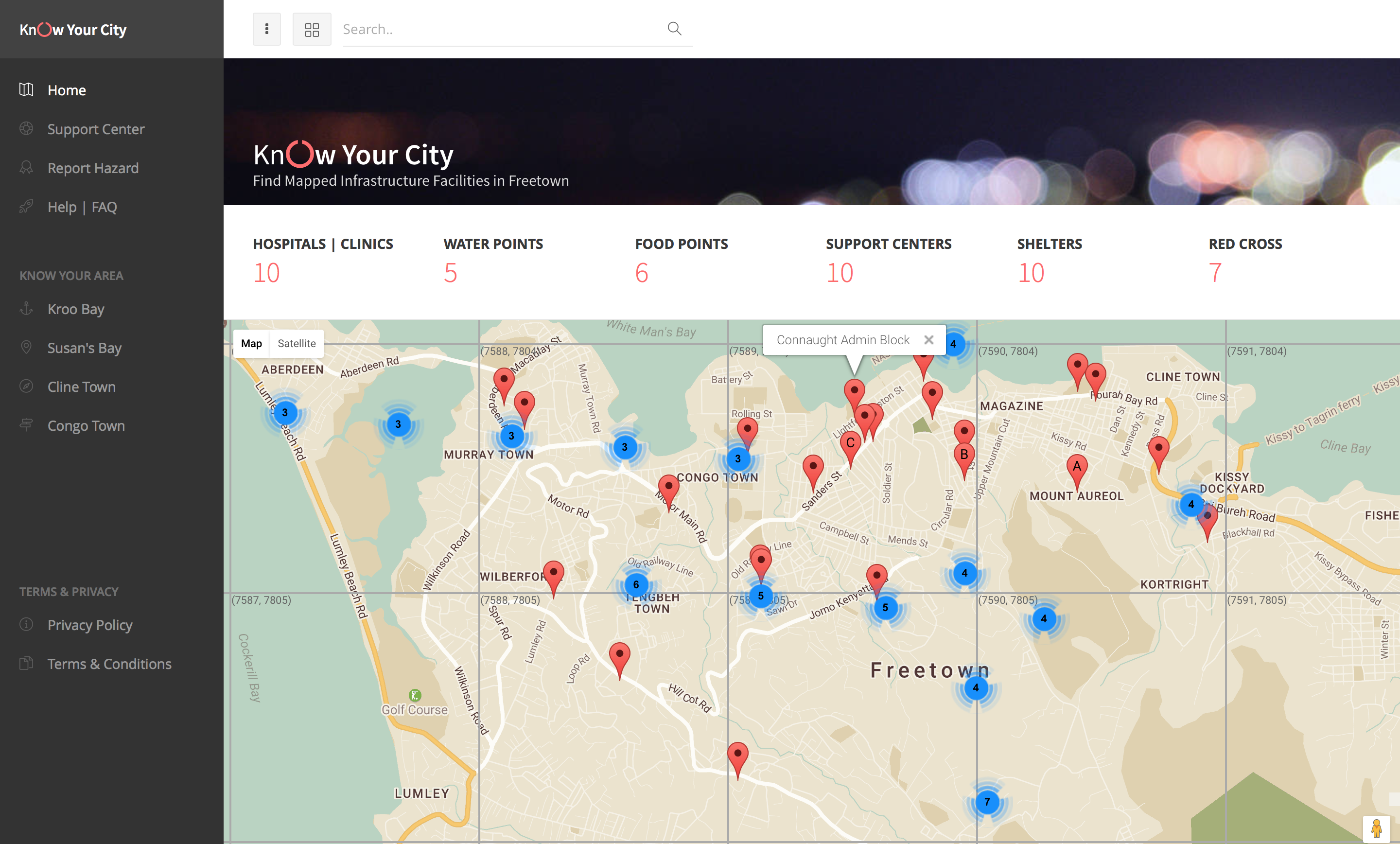Open the Cline Town area link
The image size is (1400, 844).
coord(81,387)
